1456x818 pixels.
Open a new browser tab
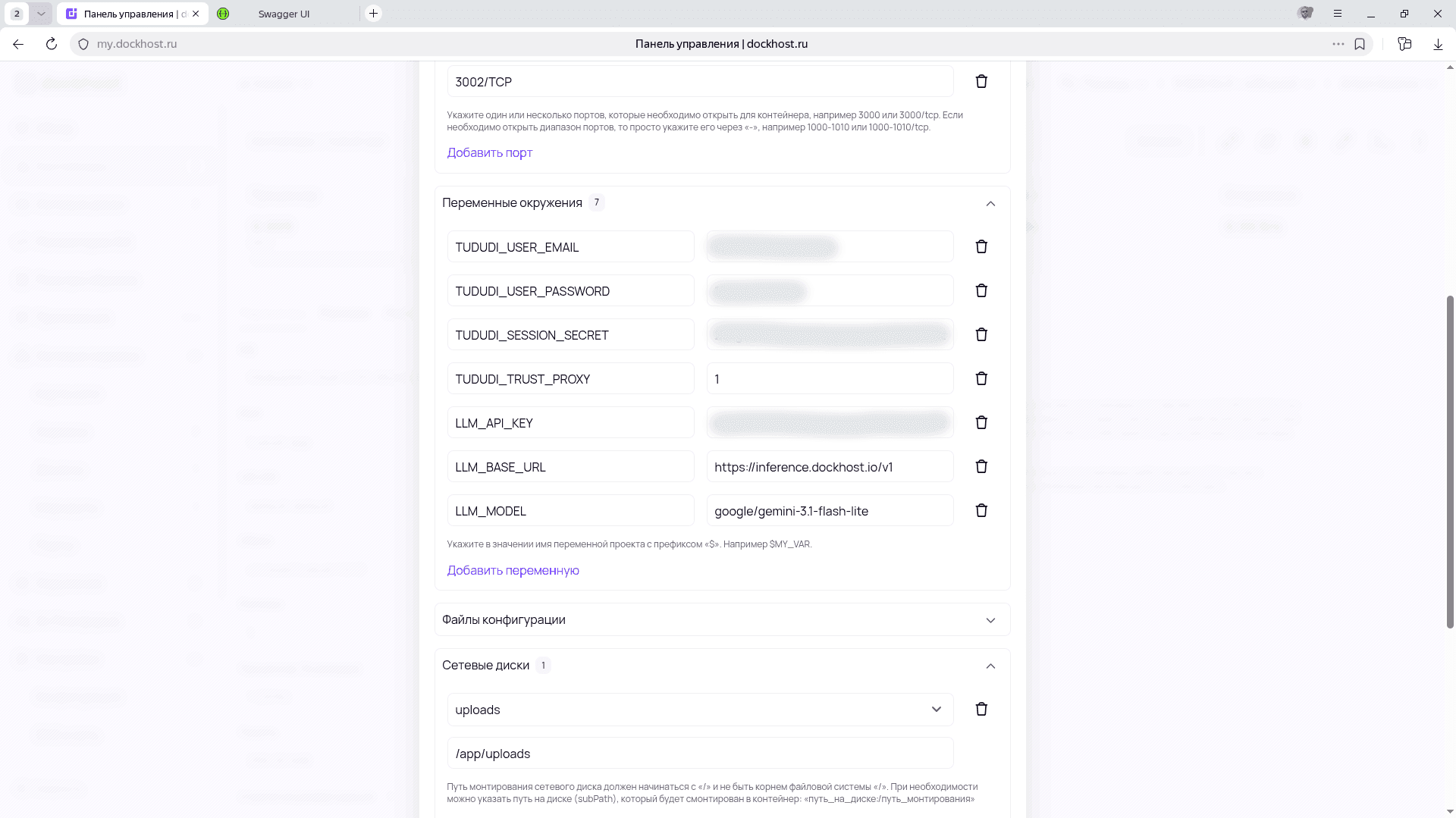(373, 14)
